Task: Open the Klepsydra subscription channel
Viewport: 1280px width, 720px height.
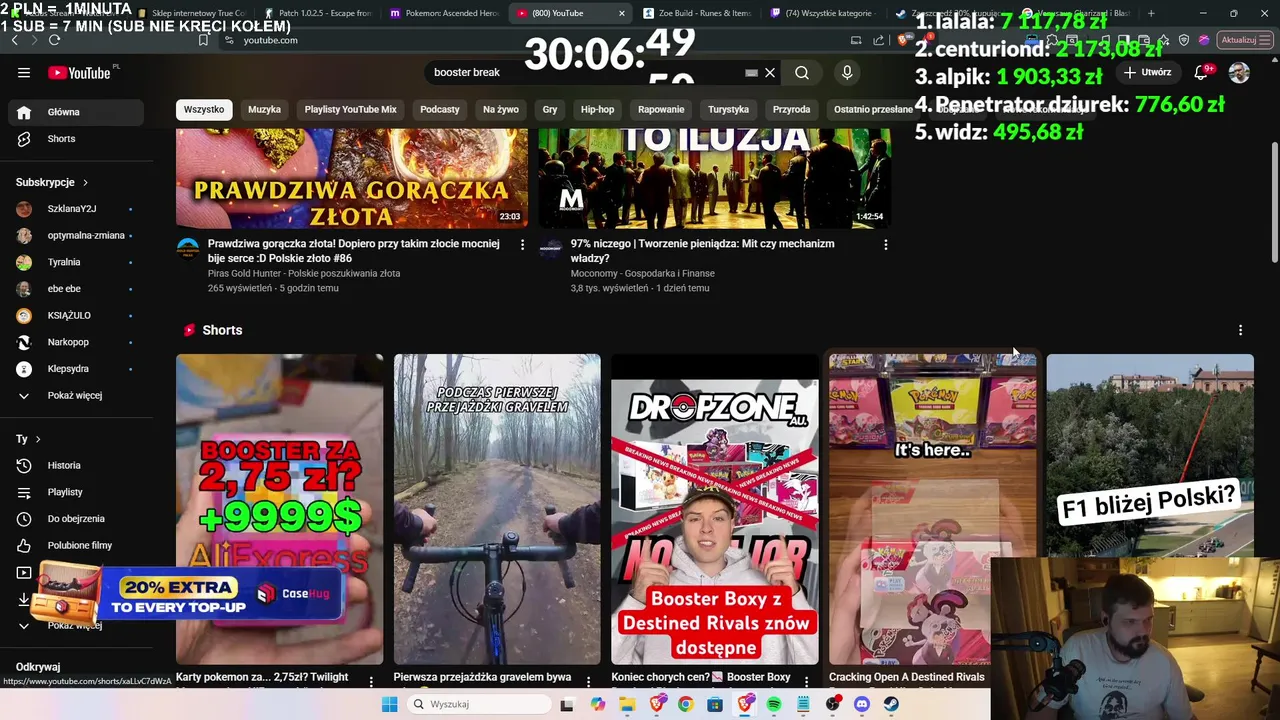Action: click(76, 369)
